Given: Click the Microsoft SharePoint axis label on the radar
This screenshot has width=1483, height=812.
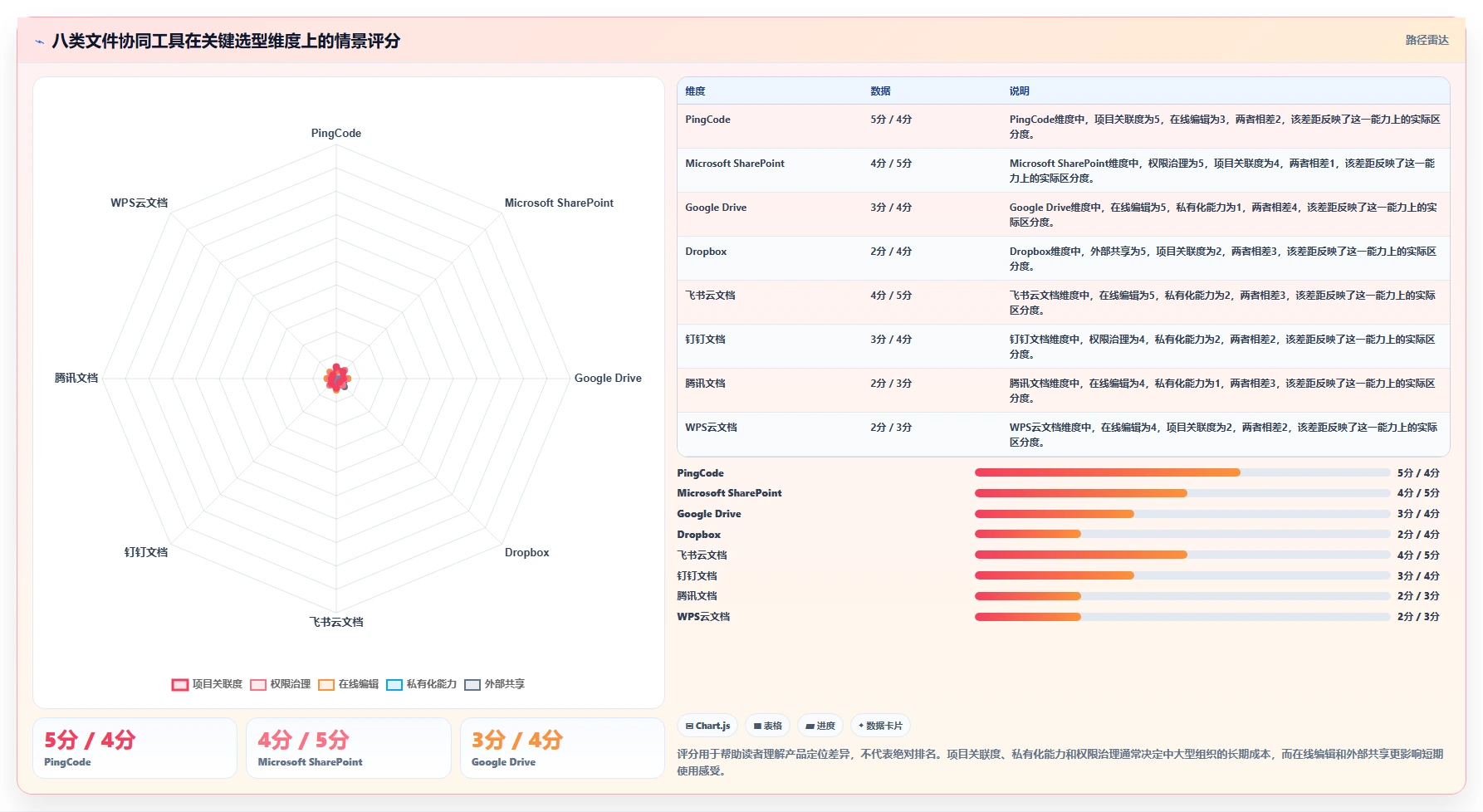Looking at the screenshot, I should (x=559, y=203).
